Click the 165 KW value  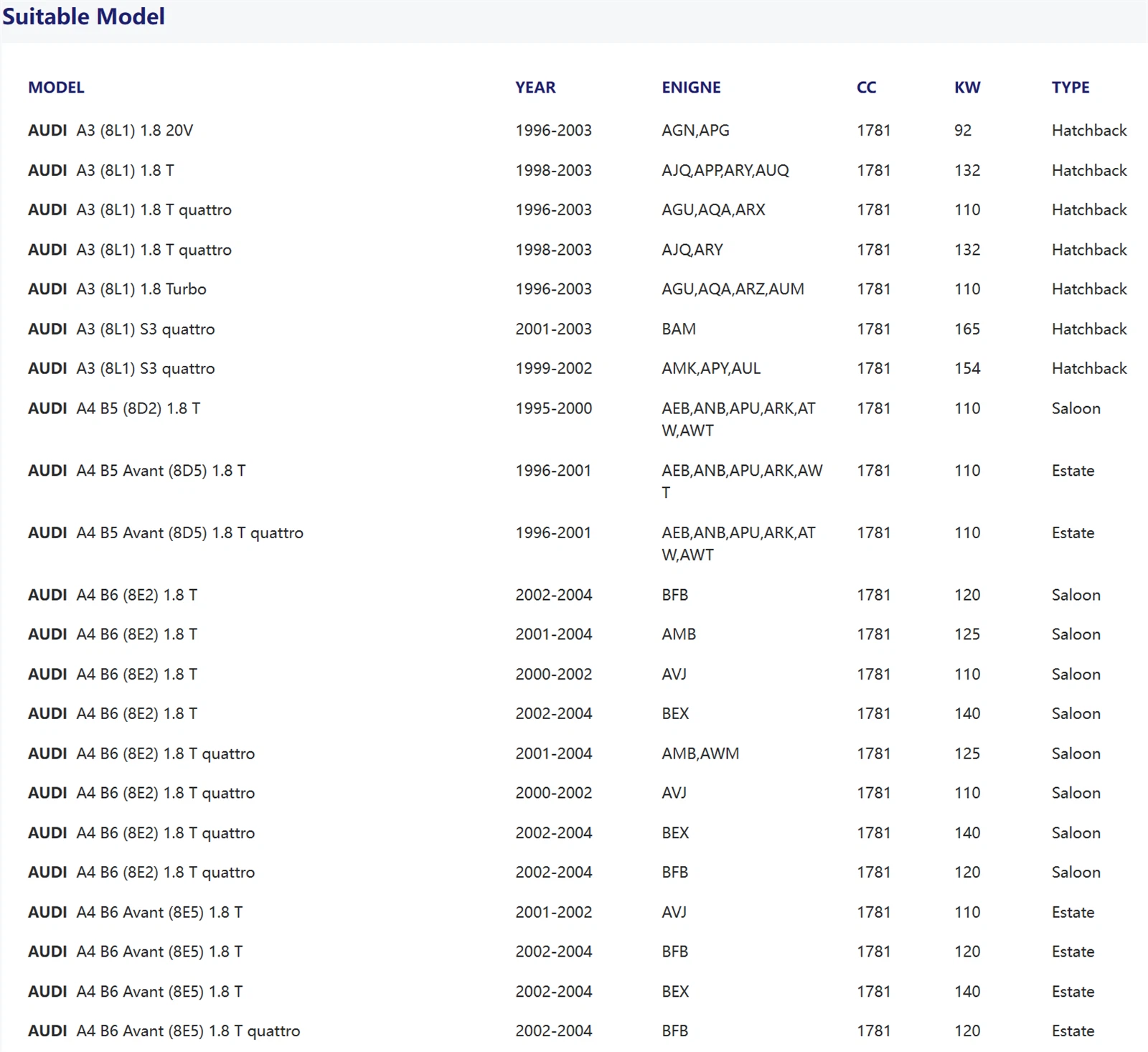[x=967, y=329]
